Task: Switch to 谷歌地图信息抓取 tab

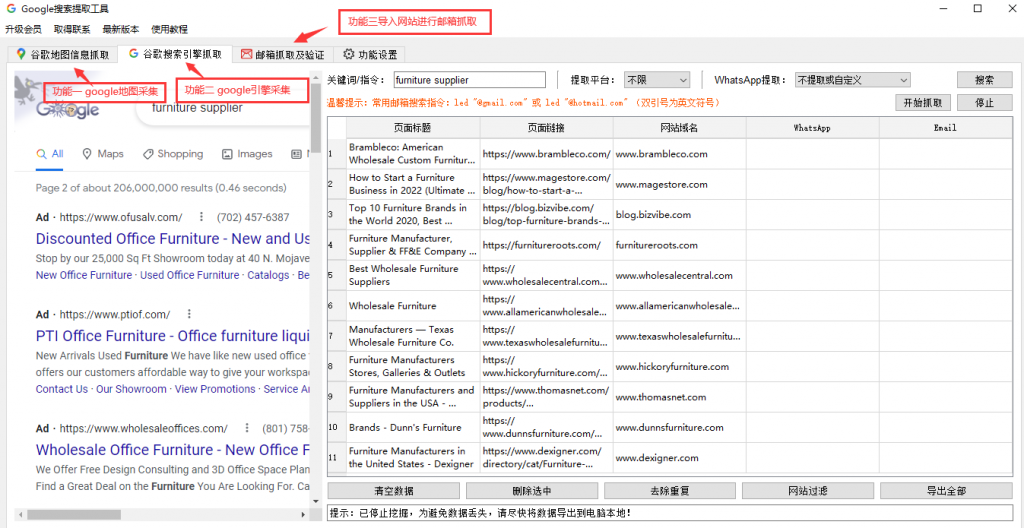Action: [63, 54]
